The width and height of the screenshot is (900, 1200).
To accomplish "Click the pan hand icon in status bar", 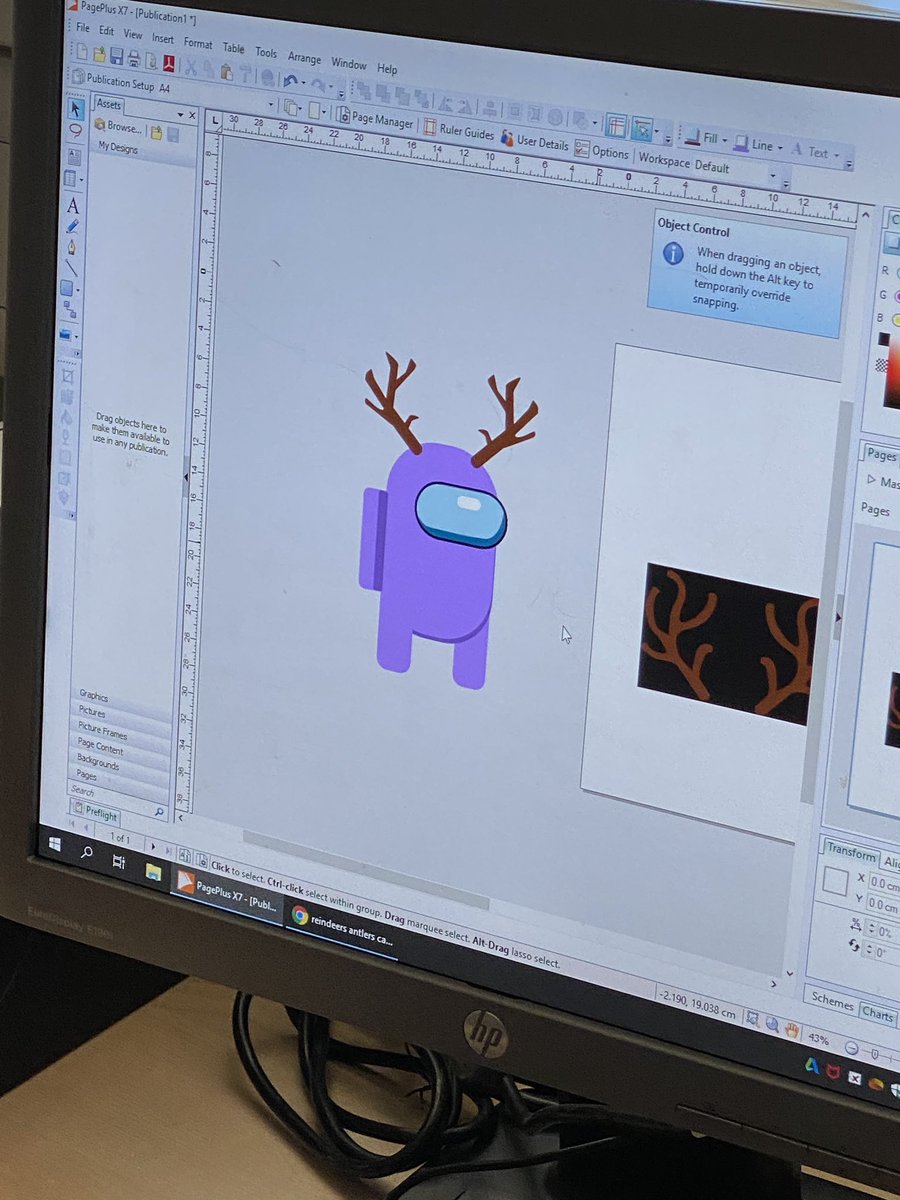I will [791, 1031].
